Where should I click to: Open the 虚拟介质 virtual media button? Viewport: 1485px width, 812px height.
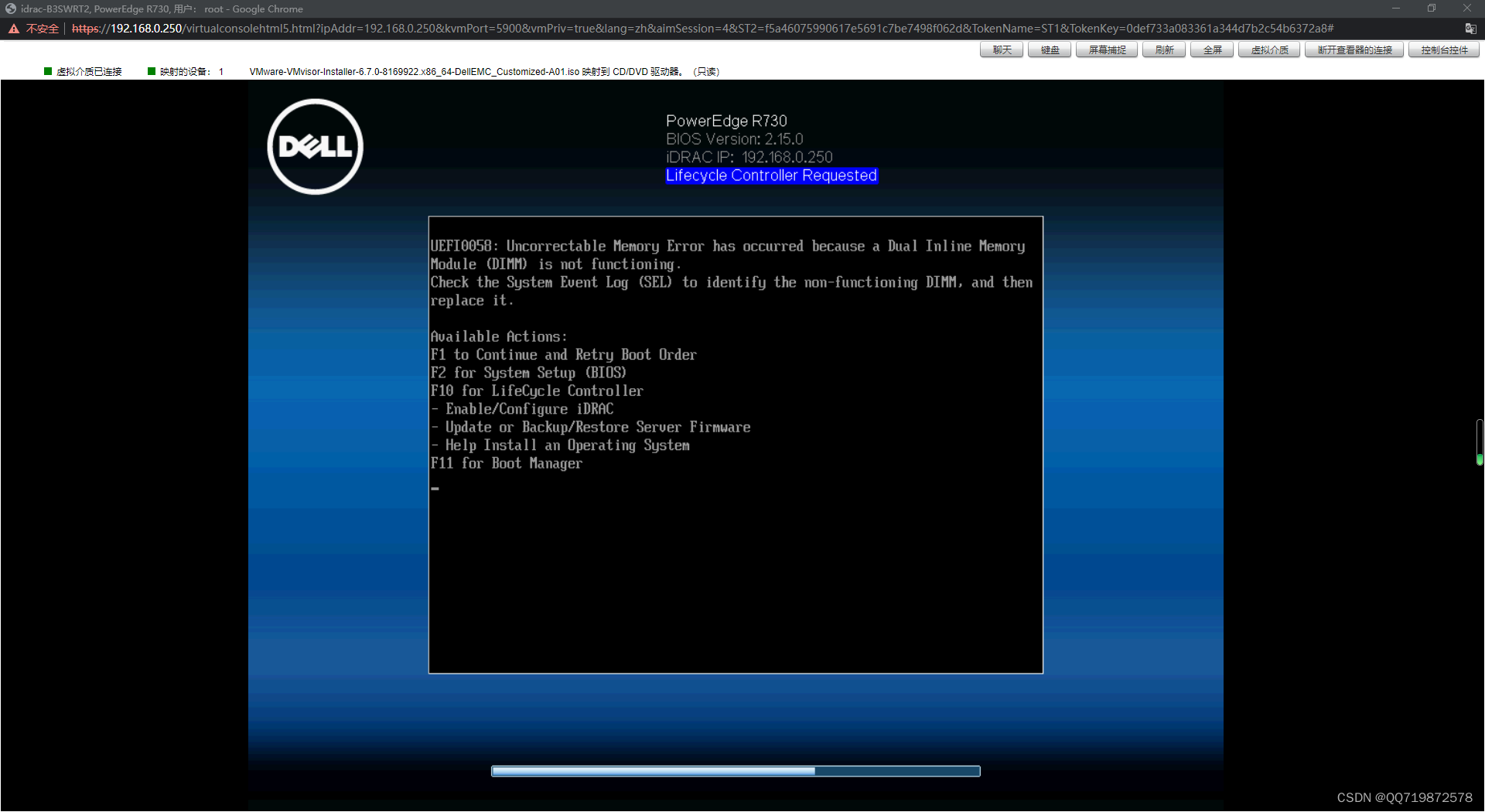tap(1269, 50)
